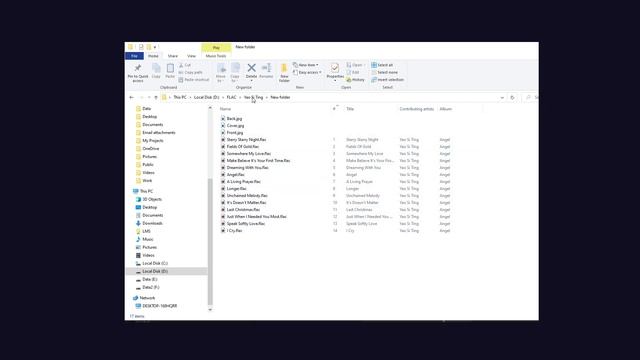Click the search box field
The image size is (640, 360).
click(x=531, y=98)
